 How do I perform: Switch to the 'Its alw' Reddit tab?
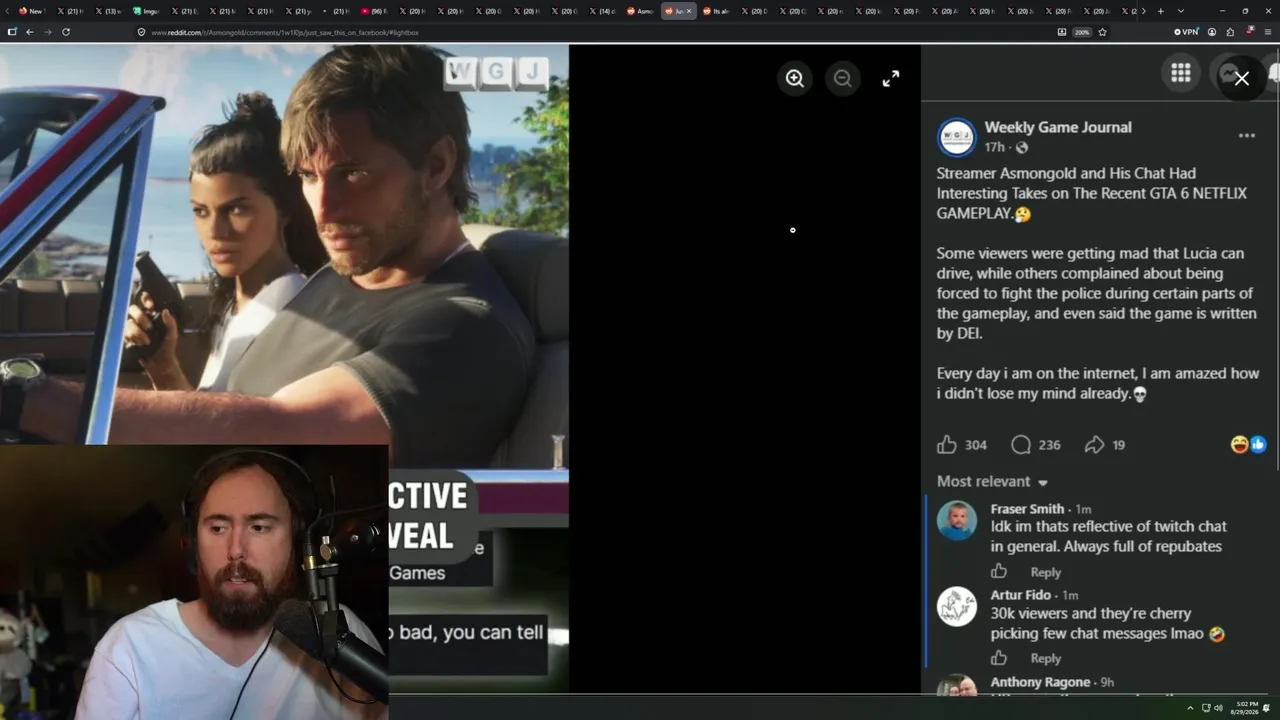coord(717,11)
